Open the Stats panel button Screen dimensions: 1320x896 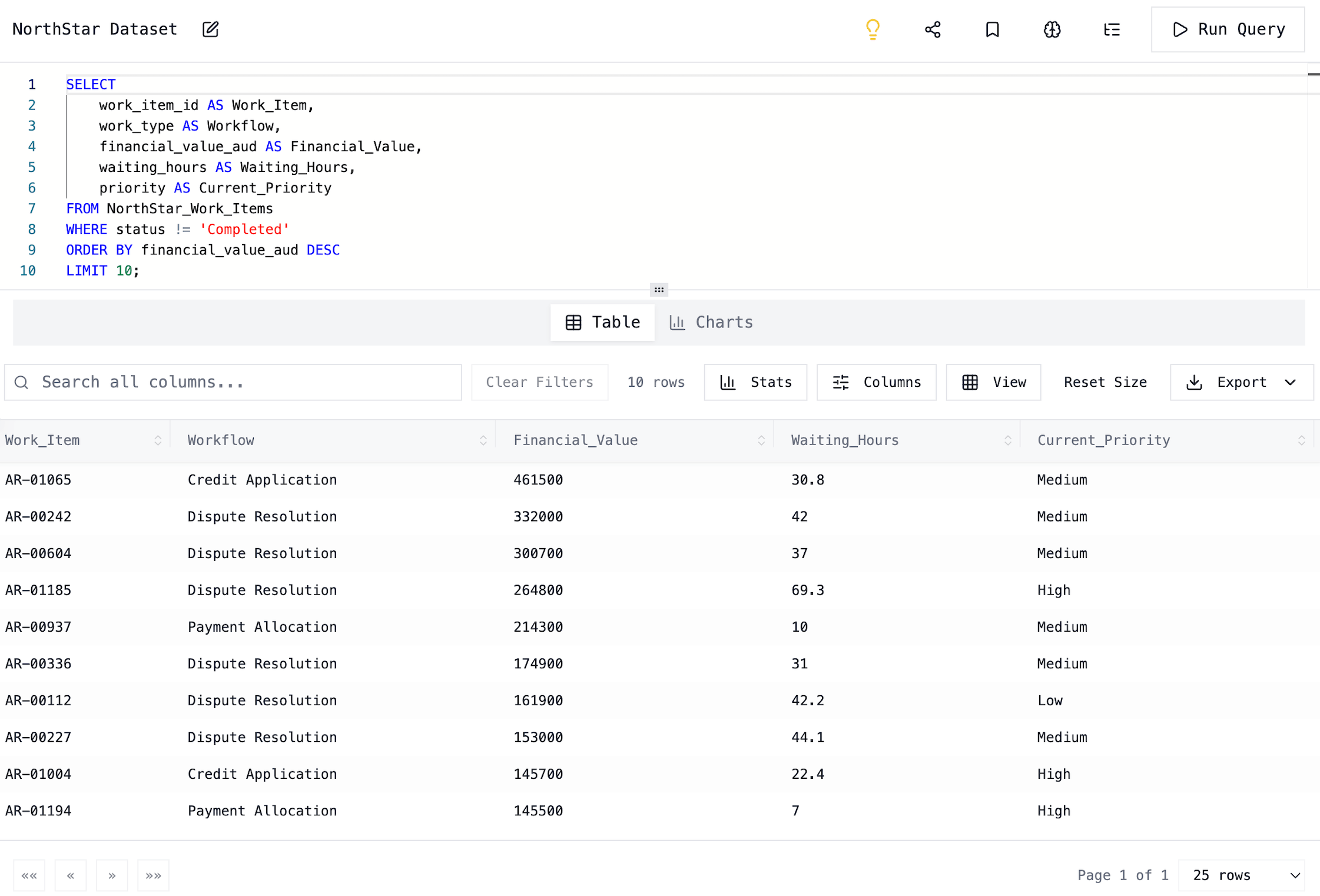coord(755,383)
